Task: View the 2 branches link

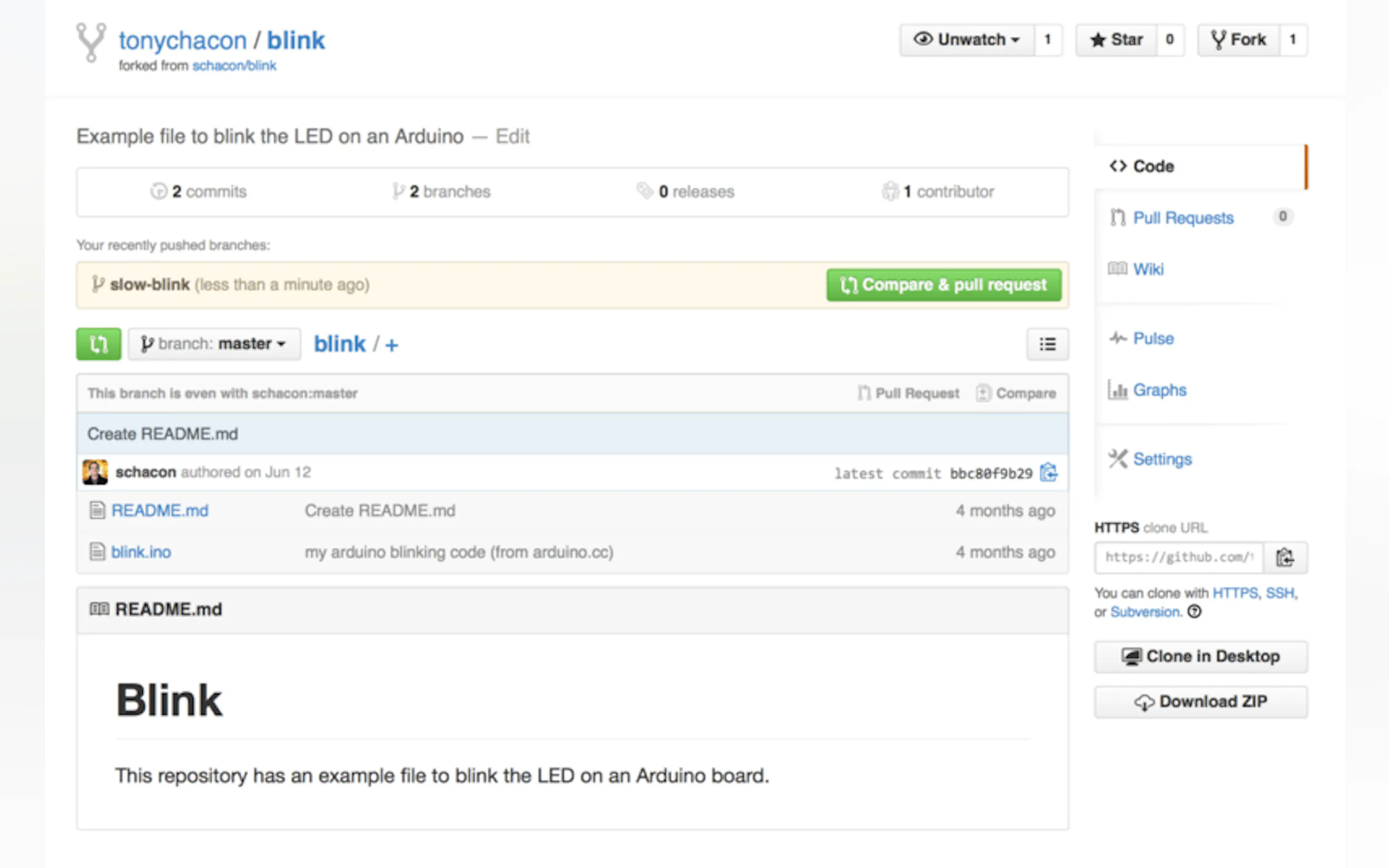Action: click(x=441, y=192)
